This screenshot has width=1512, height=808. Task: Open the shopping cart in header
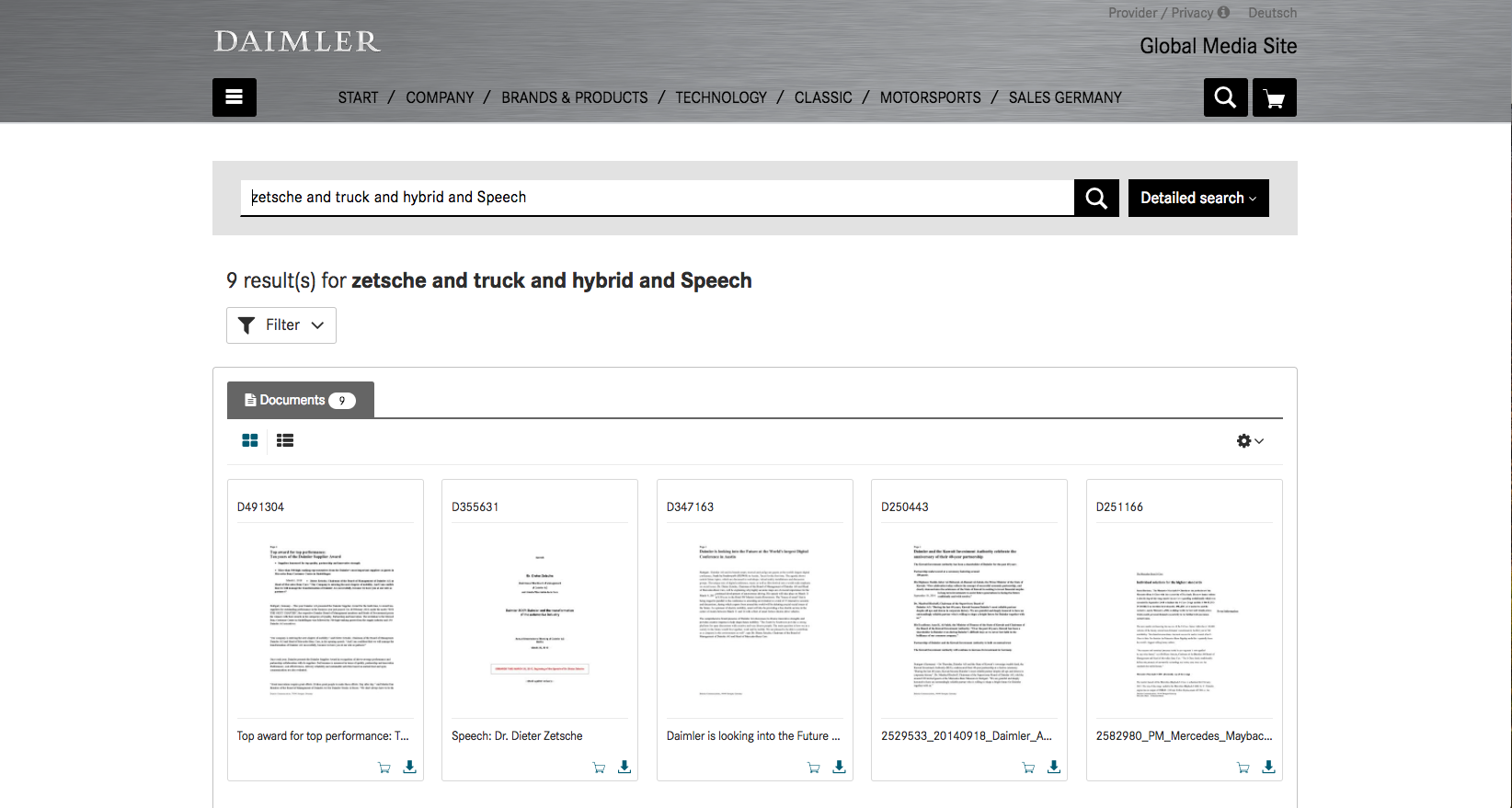1275,97
